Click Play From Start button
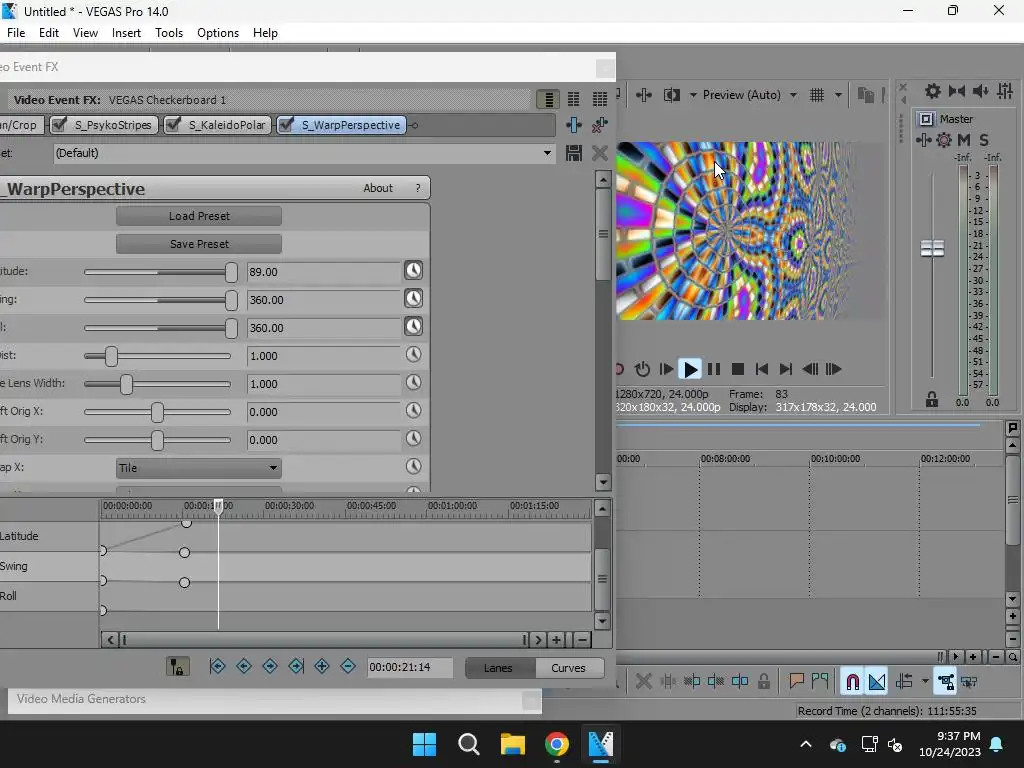1024x768 pixels. point(666,370)
